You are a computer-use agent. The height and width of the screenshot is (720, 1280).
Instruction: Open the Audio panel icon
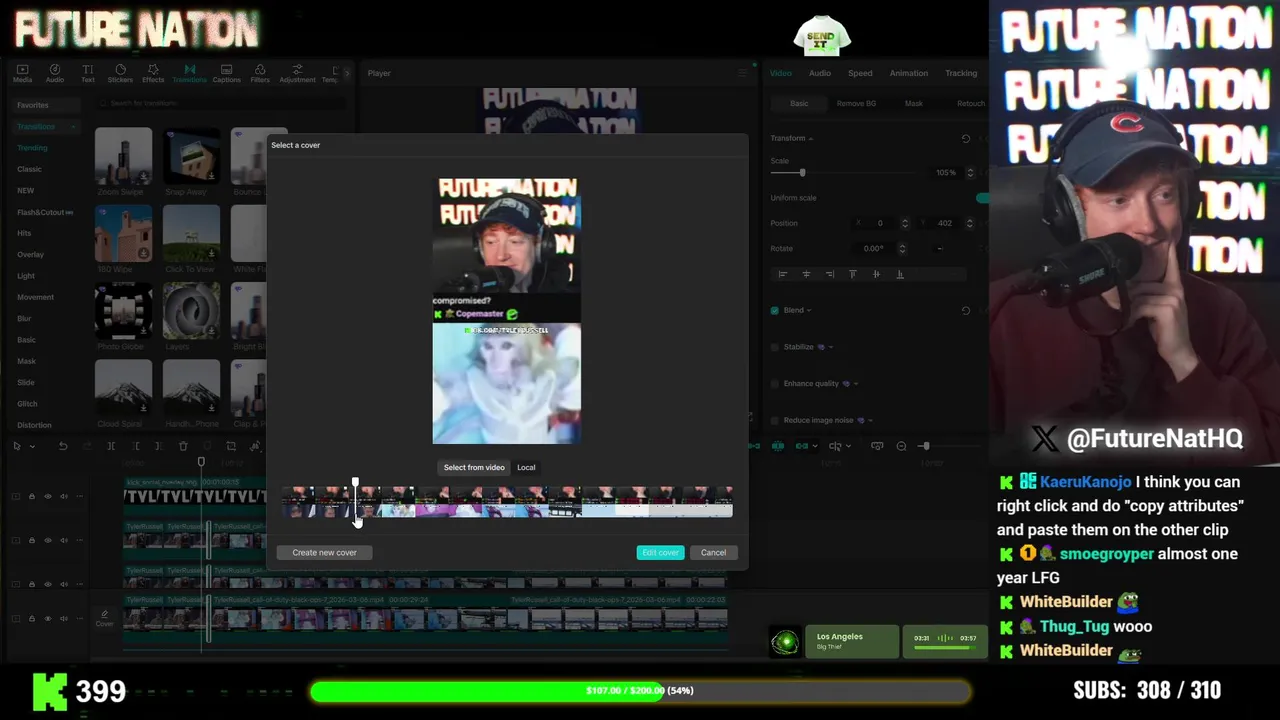pos(55,73)
